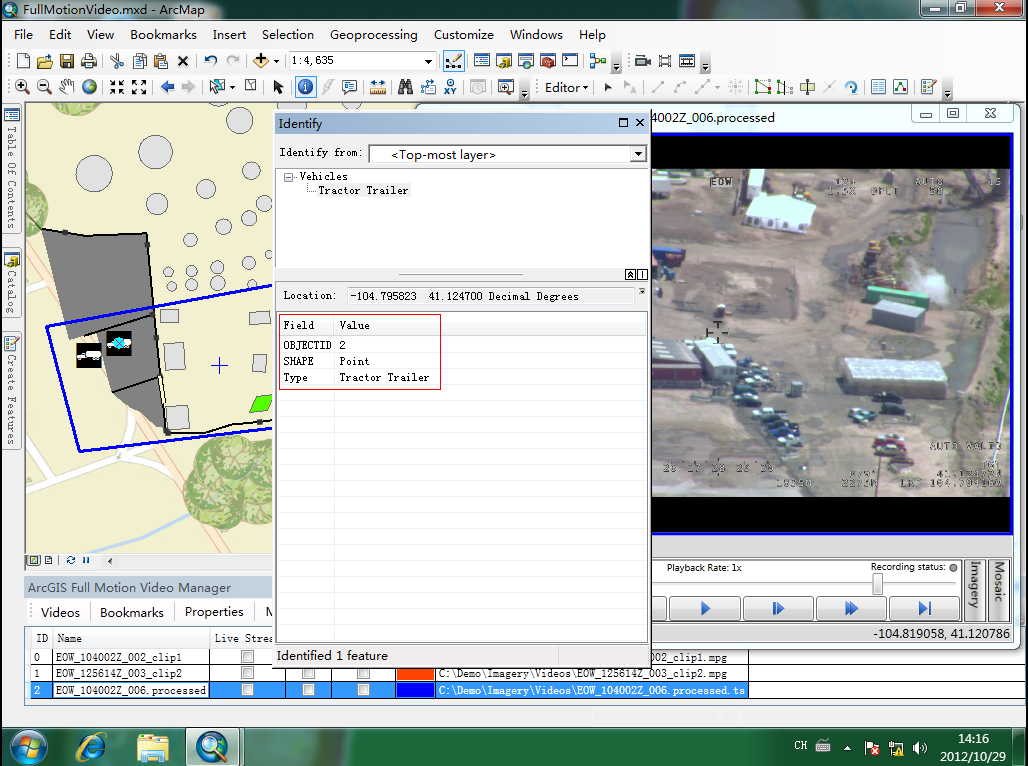Viewport: 1028px width, 766px height.
Task: Expand Tools toolbar options arrow
Action: (524, 92)
